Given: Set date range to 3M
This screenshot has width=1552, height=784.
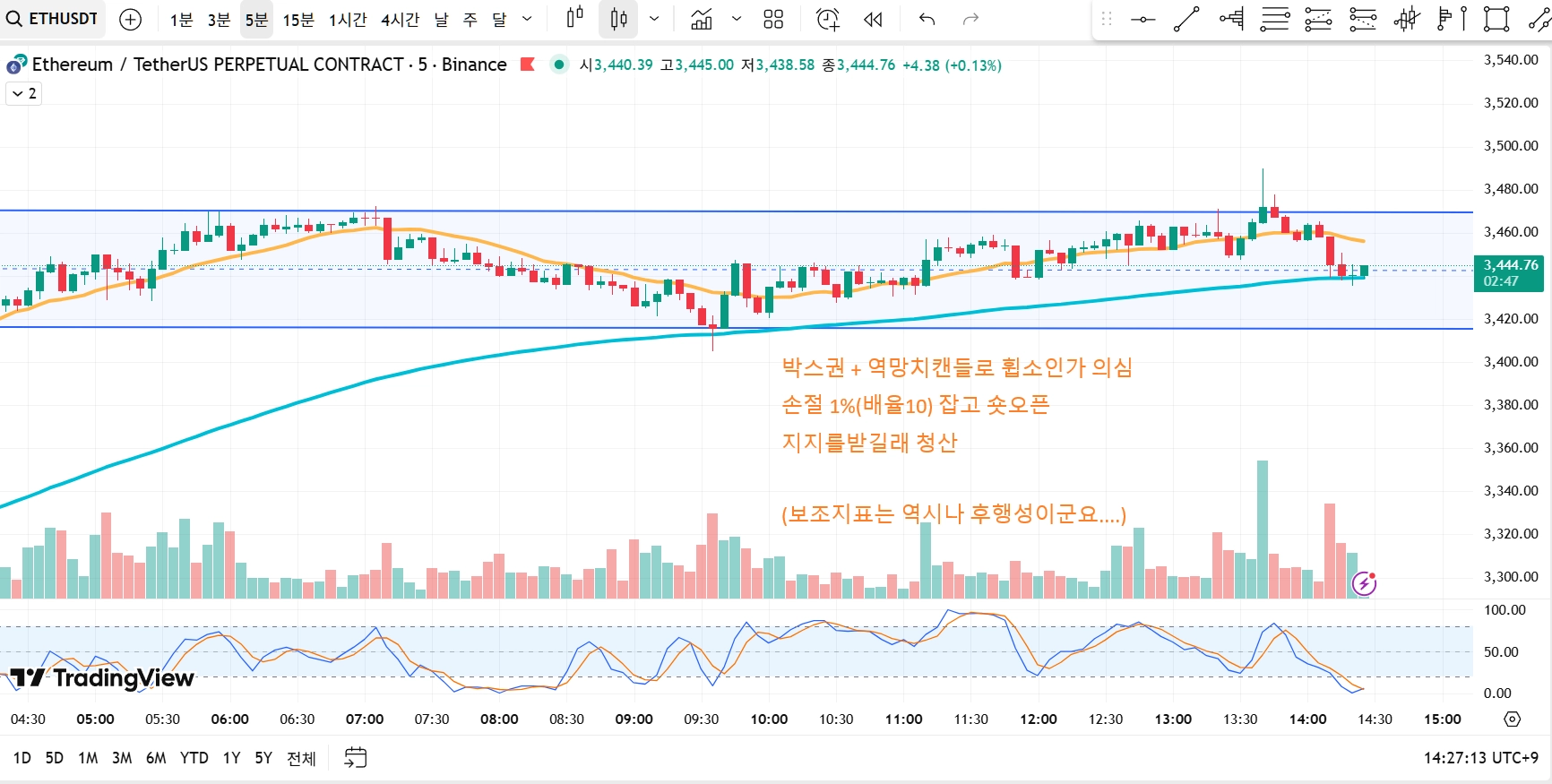Looking at the screenshot, I should pos(122,758).
